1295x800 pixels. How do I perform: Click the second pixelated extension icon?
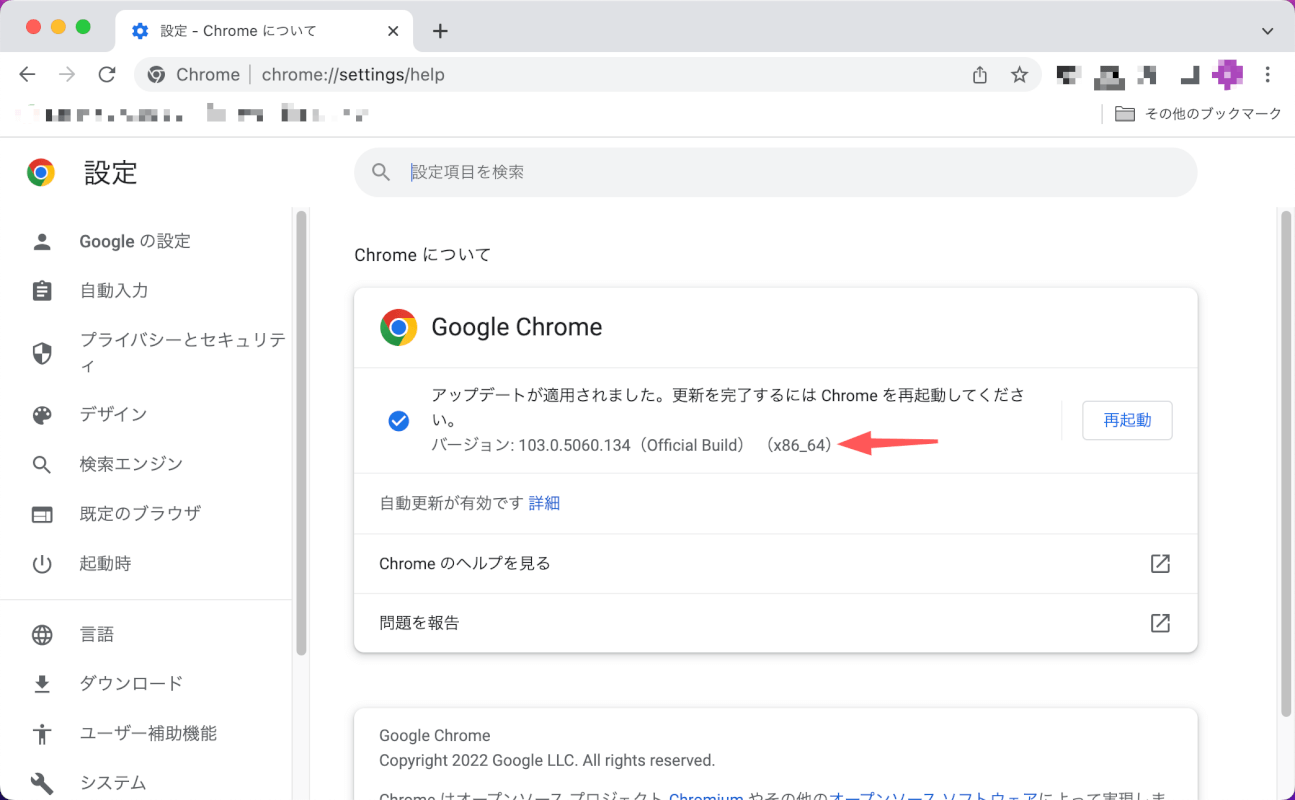1107,75
